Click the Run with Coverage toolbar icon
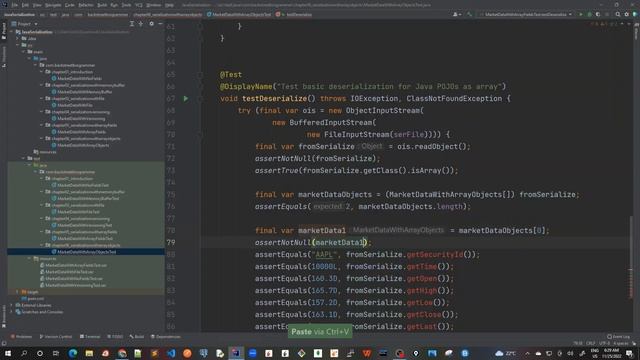The image size is (640, 360). [598, 14]
